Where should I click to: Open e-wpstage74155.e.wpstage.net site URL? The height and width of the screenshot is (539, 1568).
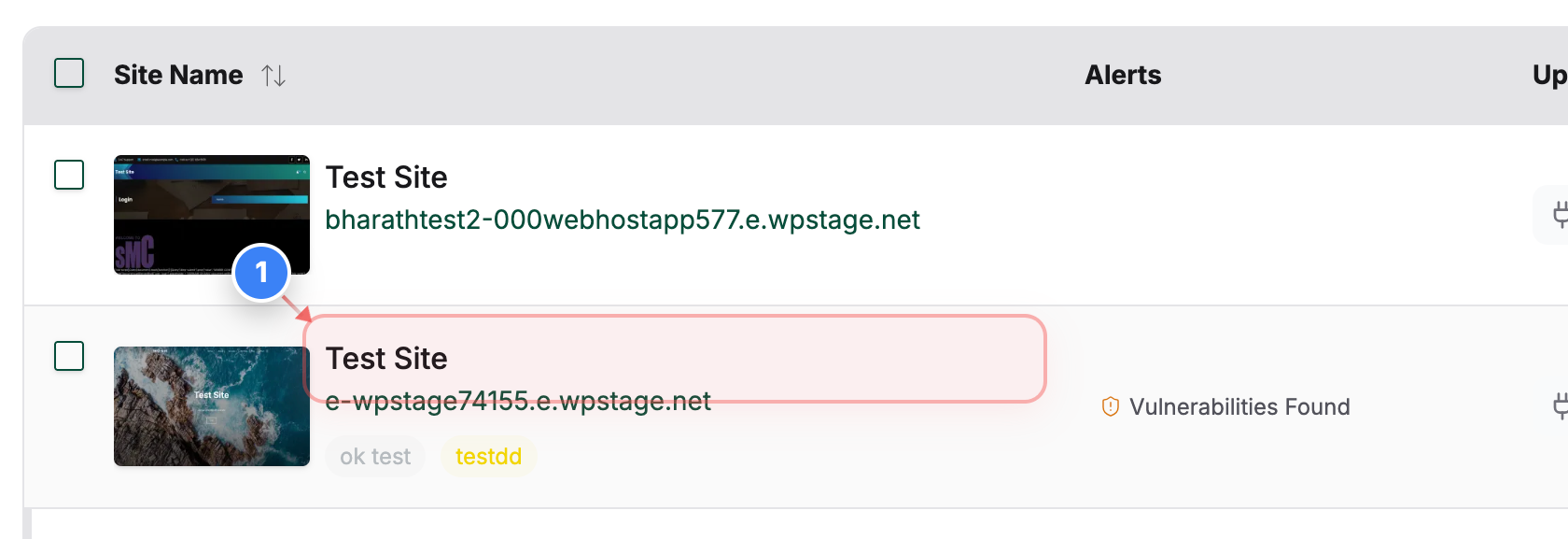[x=518, y=402]
